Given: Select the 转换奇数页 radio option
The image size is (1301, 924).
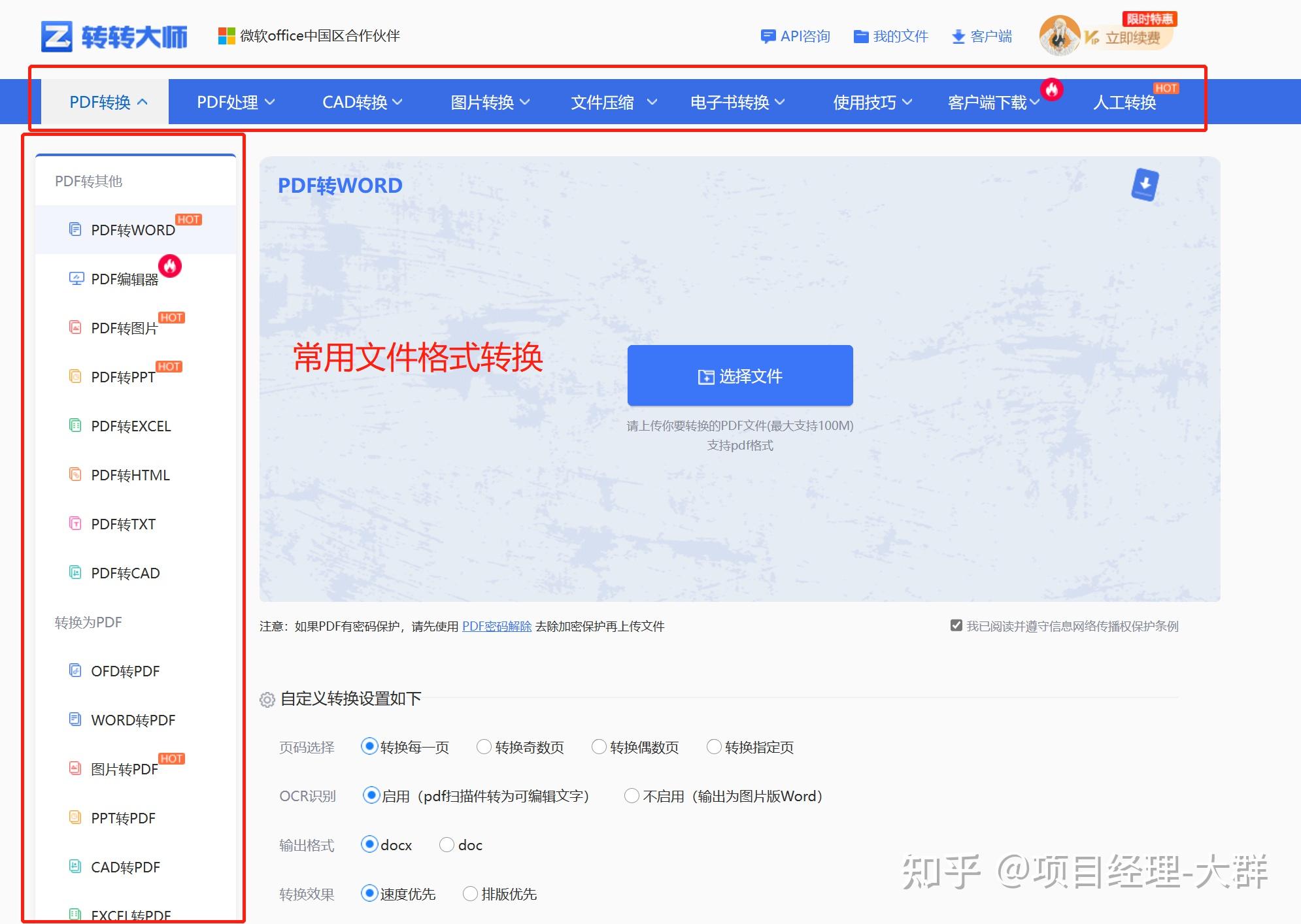Looking at the screenshot, I should point(484,746).
